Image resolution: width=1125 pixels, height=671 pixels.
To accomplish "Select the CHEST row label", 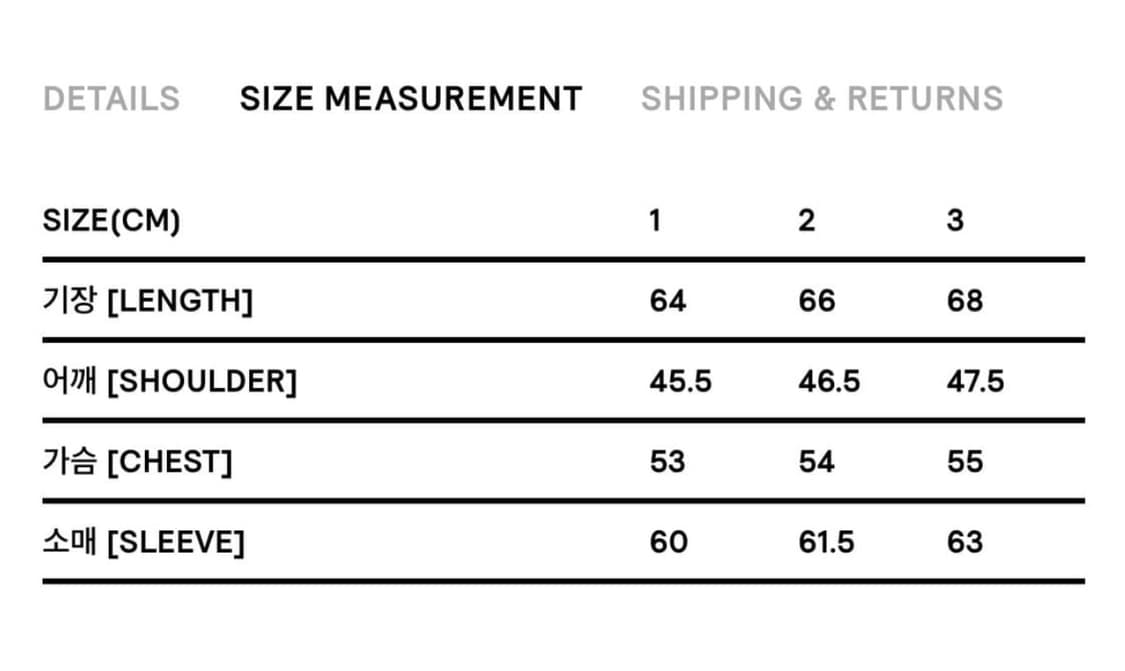I will click(137, 462).
